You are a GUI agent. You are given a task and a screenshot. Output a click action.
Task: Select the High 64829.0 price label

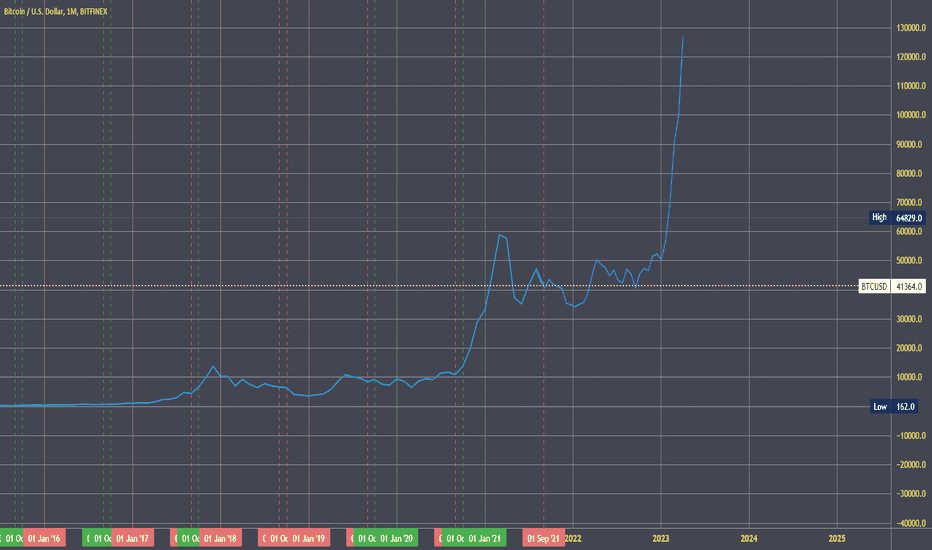point(898,218)
